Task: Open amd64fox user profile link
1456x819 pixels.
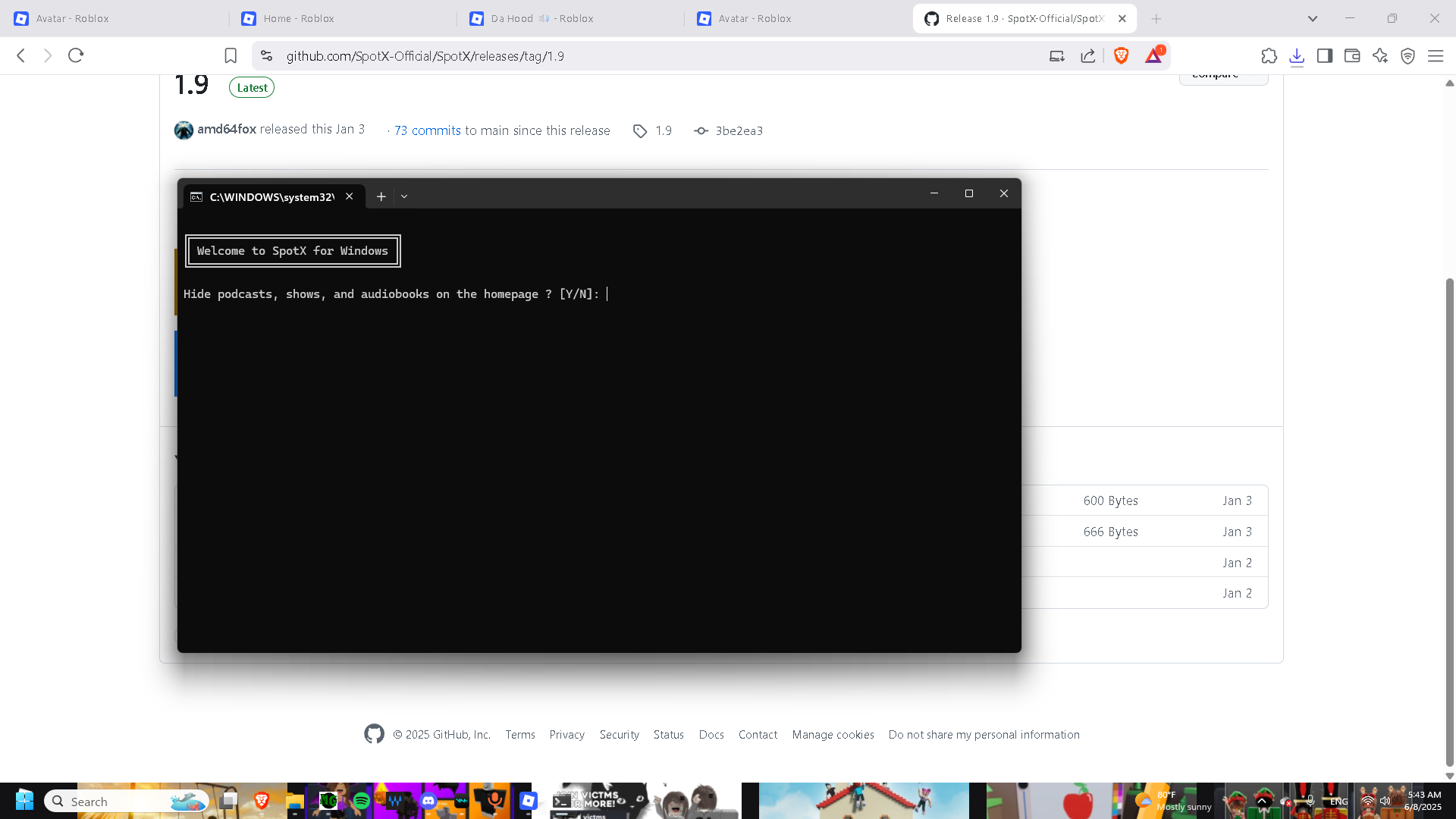Action: coord(227,130)
